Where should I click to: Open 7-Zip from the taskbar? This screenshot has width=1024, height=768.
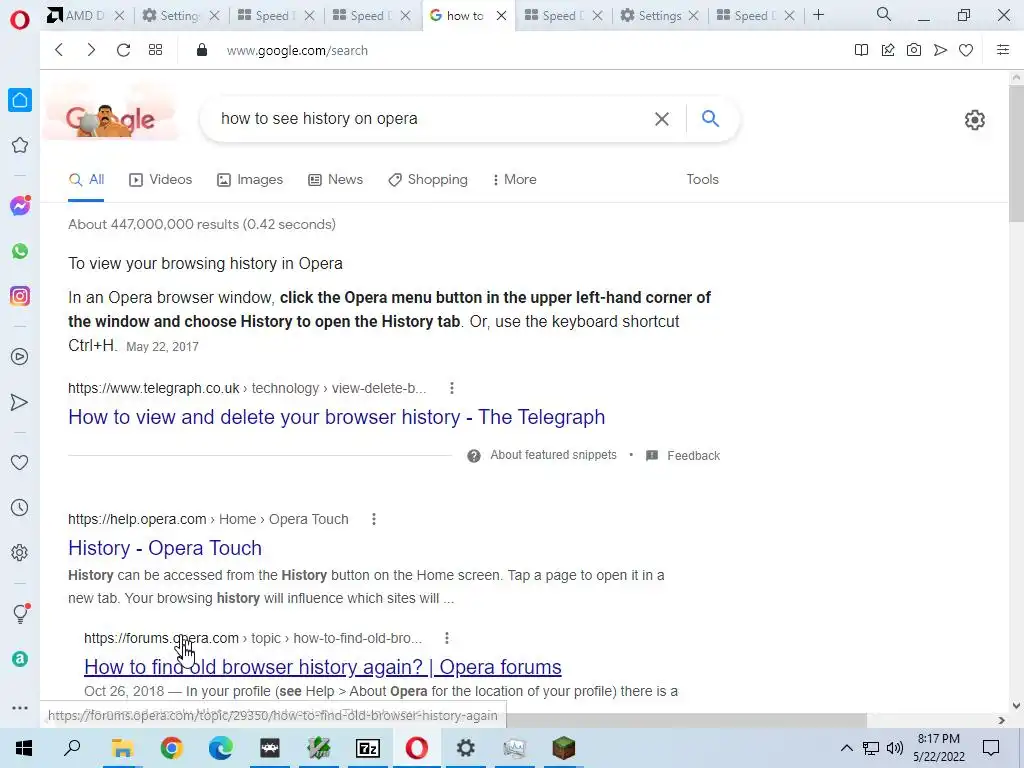368,748
